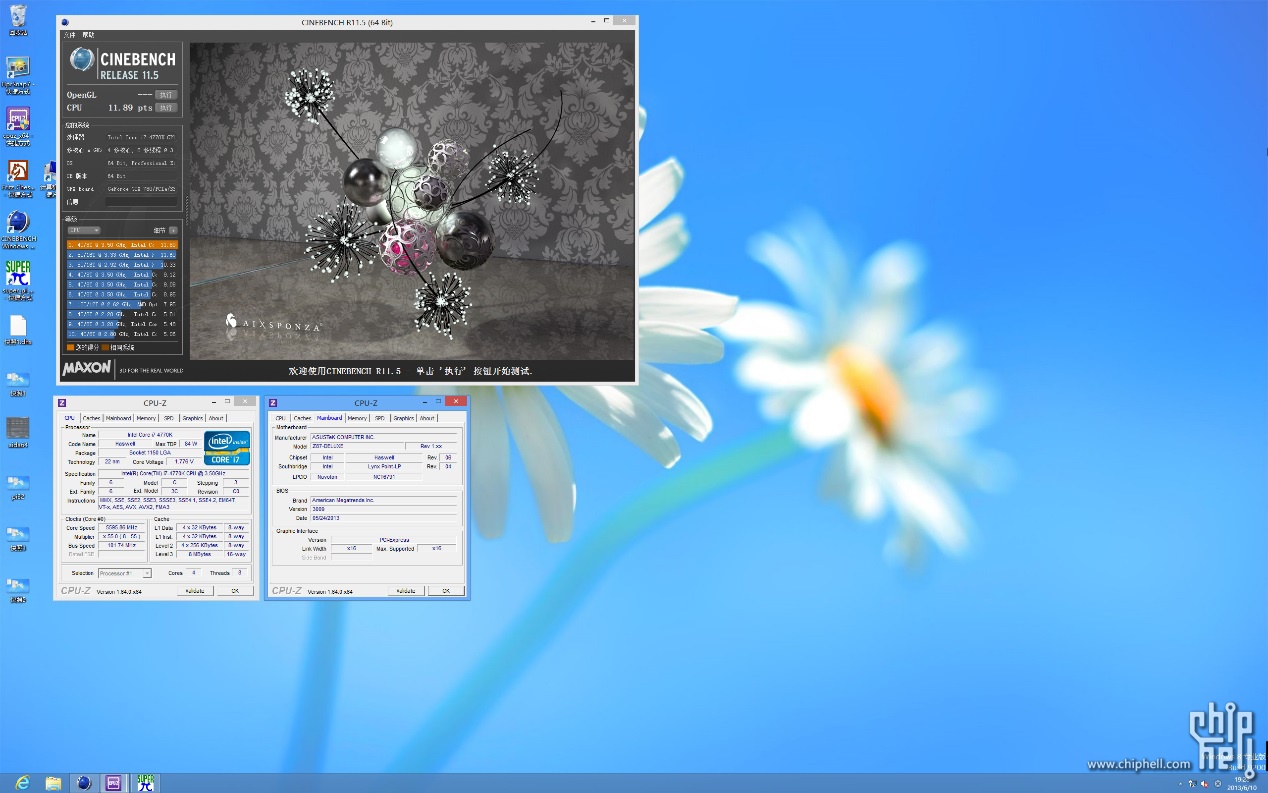The width and height of the screenshot is (1268, 793).
Task: Open Internet Explorer from the taskbar
Action: pos(22,782)
